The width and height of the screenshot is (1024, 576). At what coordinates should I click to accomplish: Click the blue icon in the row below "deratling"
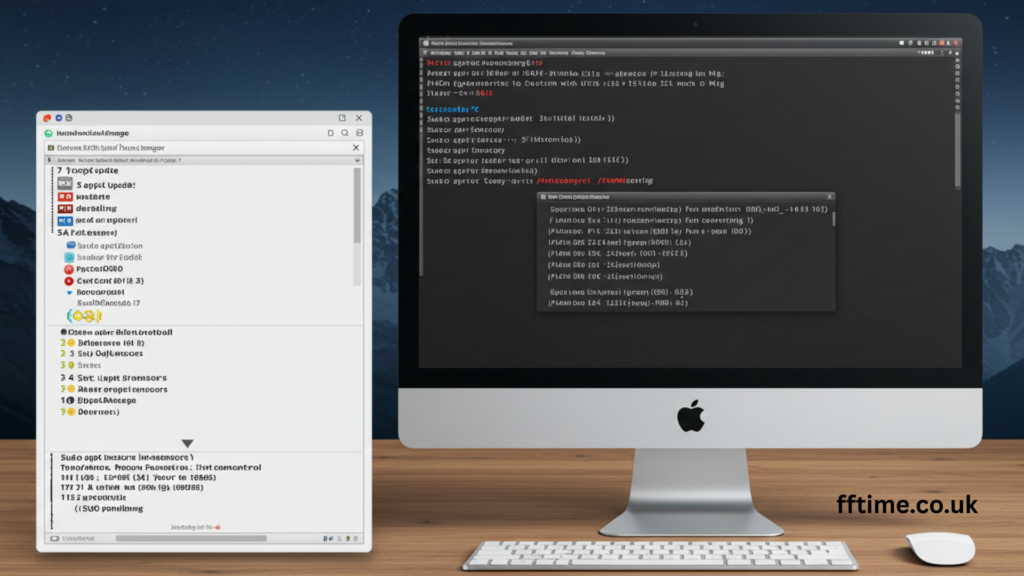click(x=65, y=221)
